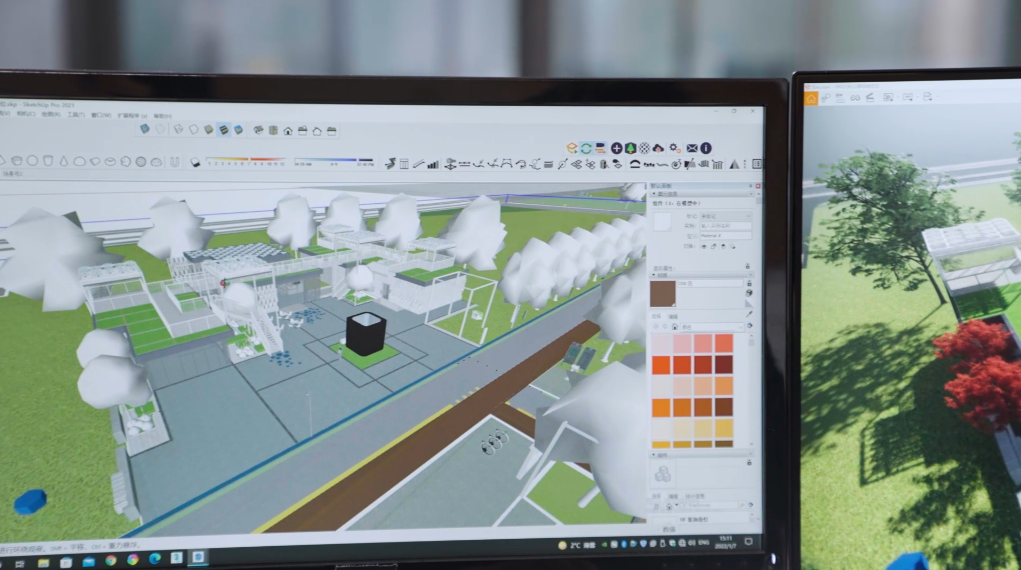This screenshot has width=1021, height=570.
Task: Set camera to Top view
Action: 273,130
